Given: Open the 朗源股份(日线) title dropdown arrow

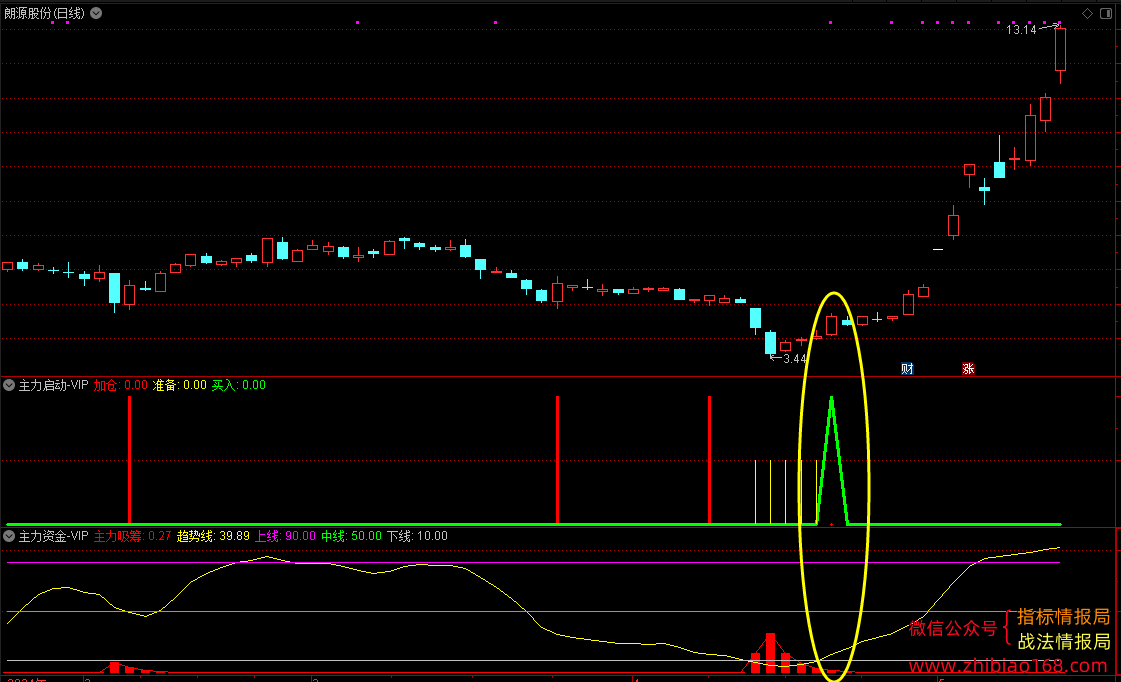Looking at the screenshot, I should click(96, 13).
